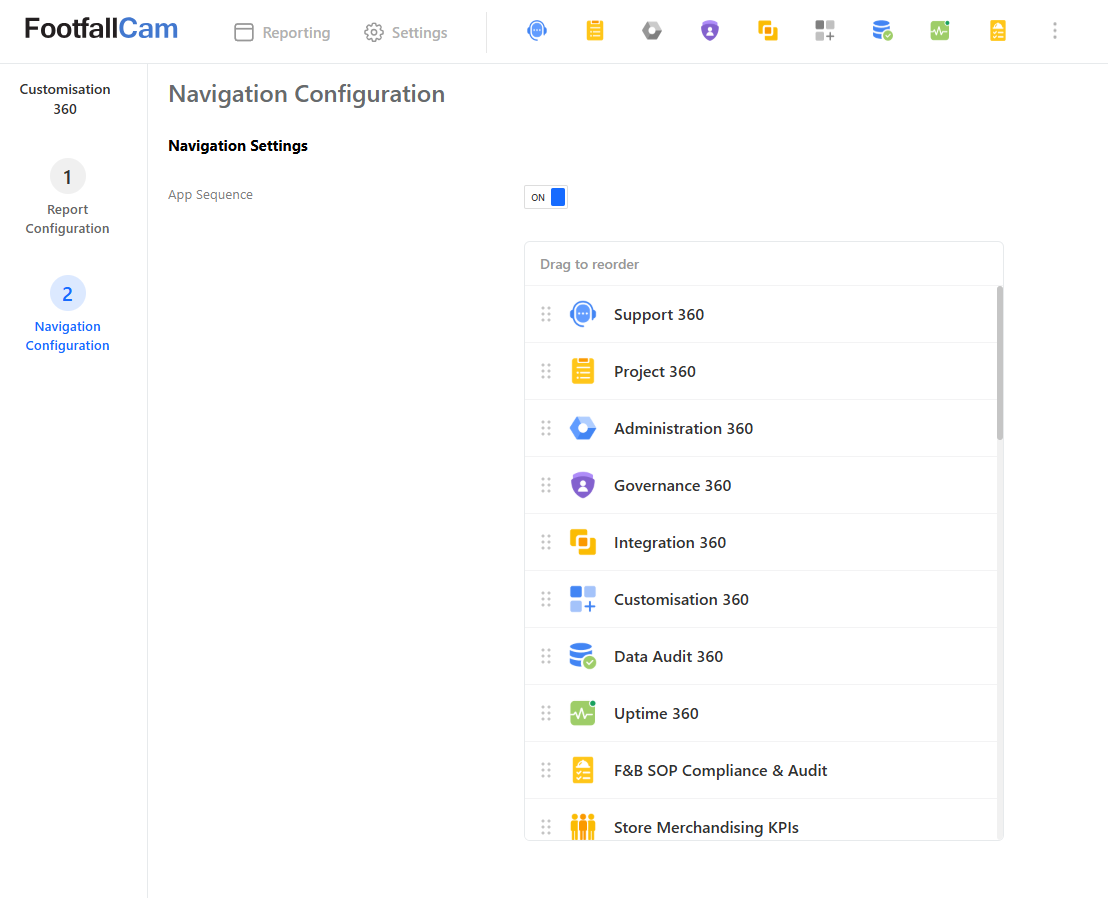
Task: Open the Settings menu
Action: pyautogui.click(x=406, y=33)
